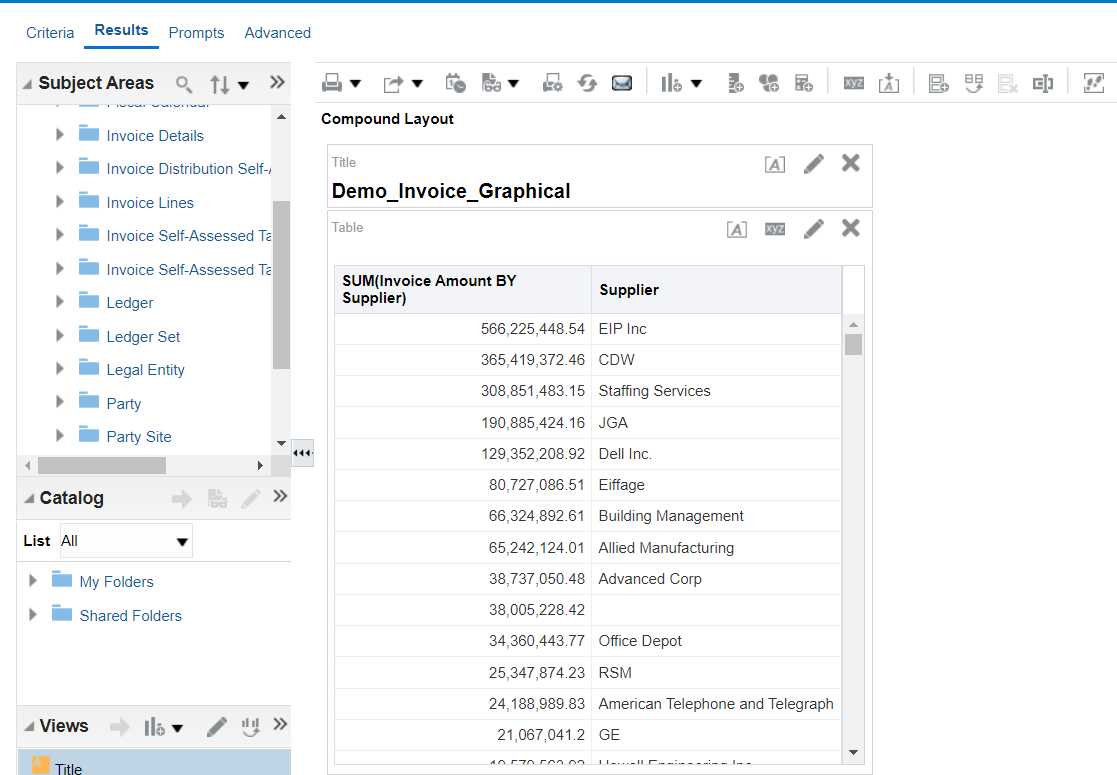
Task: Search the Subject Areas pane
Action: [x=184, y=84]
